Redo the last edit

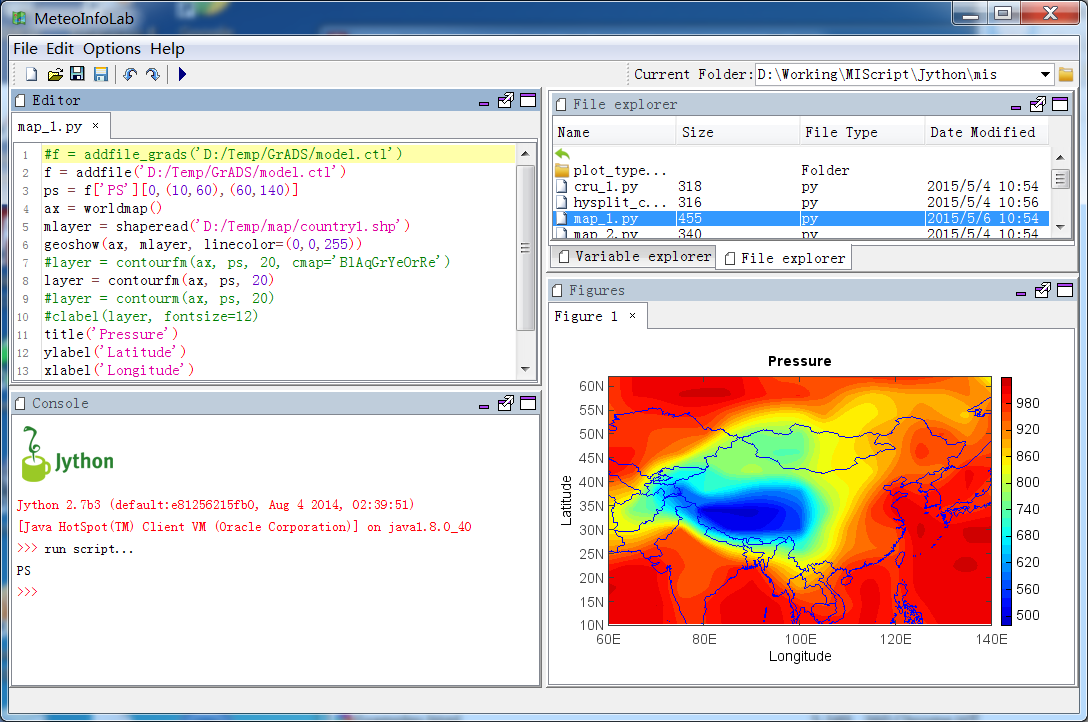(153, 74)
